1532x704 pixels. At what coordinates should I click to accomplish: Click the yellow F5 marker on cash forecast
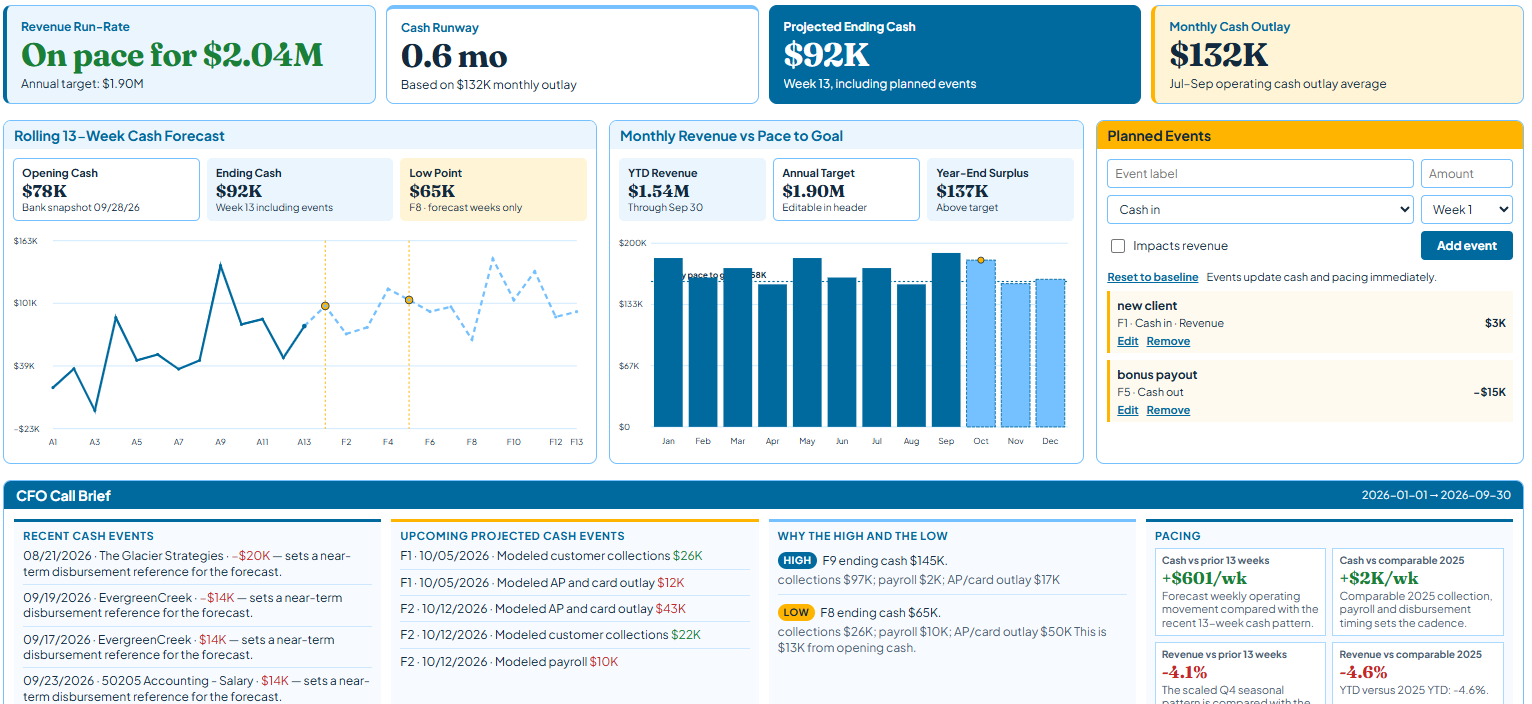409,299
